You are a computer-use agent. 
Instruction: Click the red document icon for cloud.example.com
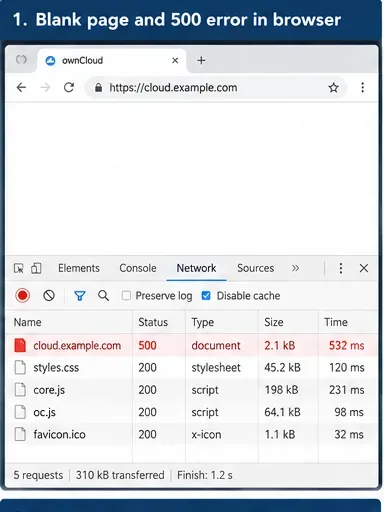(20, 345)
